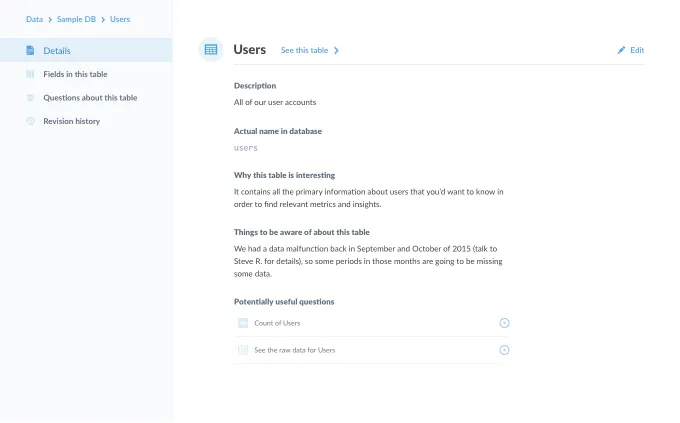The width and height of the screenshot is (680, 423).
Task: Click the Edit button text
Action: point(637,50)
